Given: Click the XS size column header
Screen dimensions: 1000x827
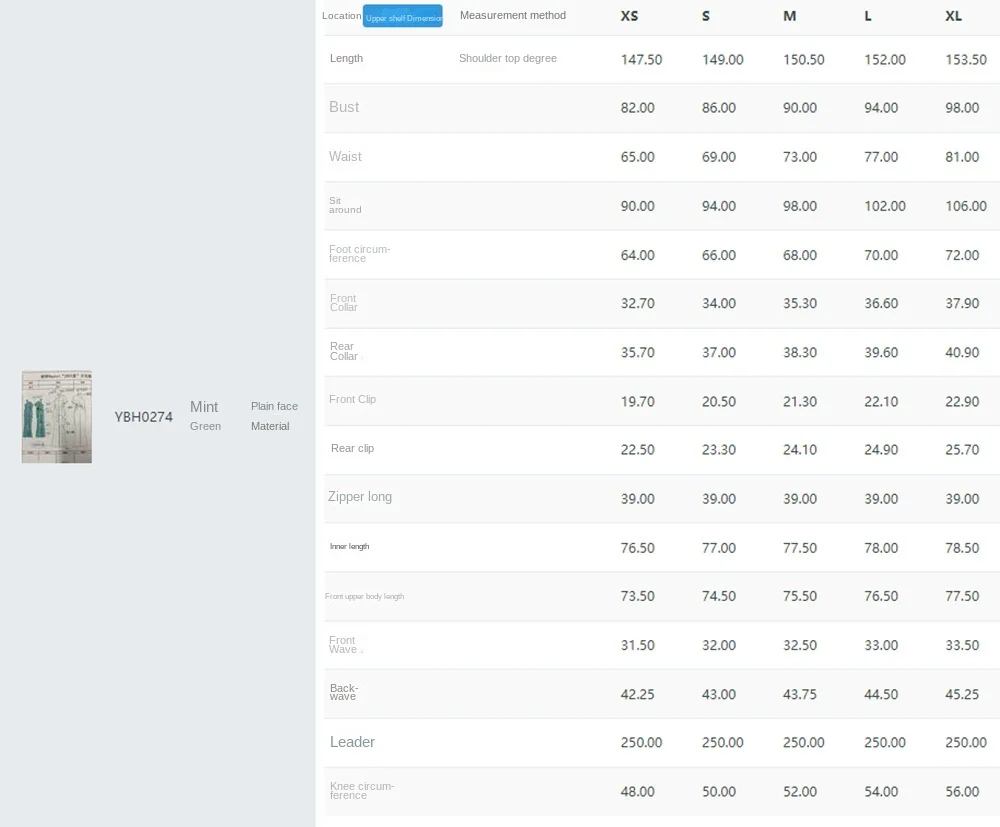Looking at the screenshot, I should (629, 16).
